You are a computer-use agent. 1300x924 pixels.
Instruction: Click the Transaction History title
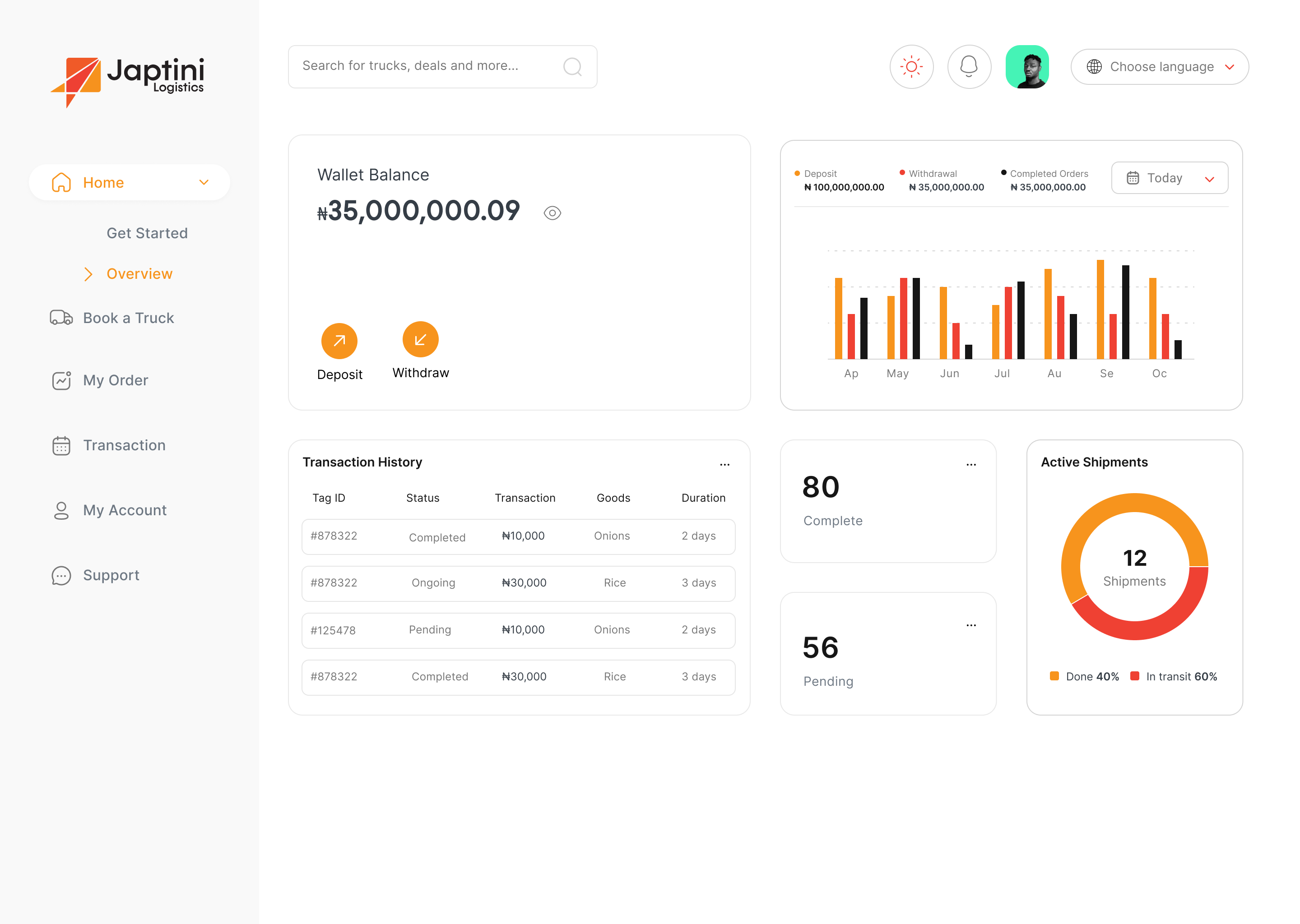point(362,462)
